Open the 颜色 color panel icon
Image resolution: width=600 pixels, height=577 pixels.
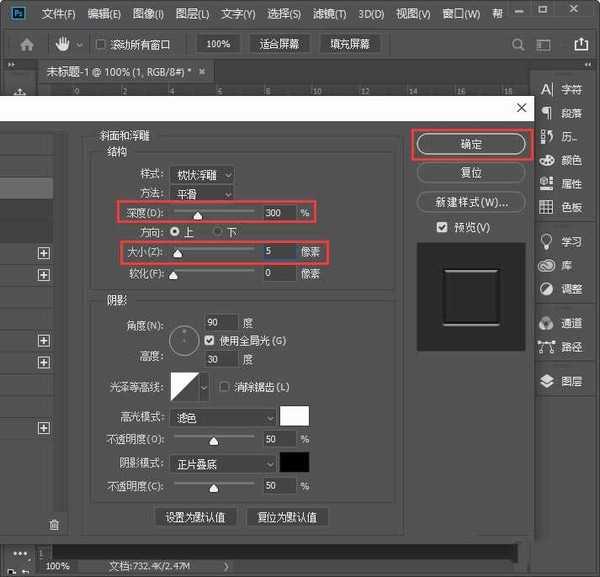click(547, 160)
